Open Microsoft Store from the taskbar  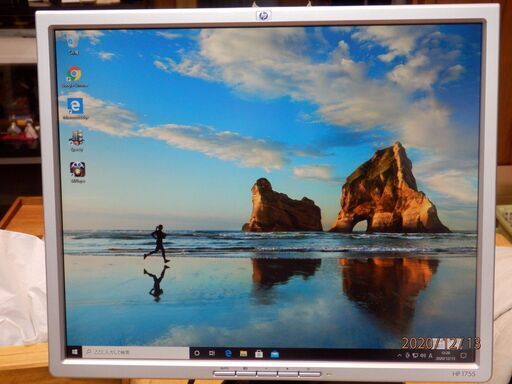pyautogui.click(x=259, y=354)
